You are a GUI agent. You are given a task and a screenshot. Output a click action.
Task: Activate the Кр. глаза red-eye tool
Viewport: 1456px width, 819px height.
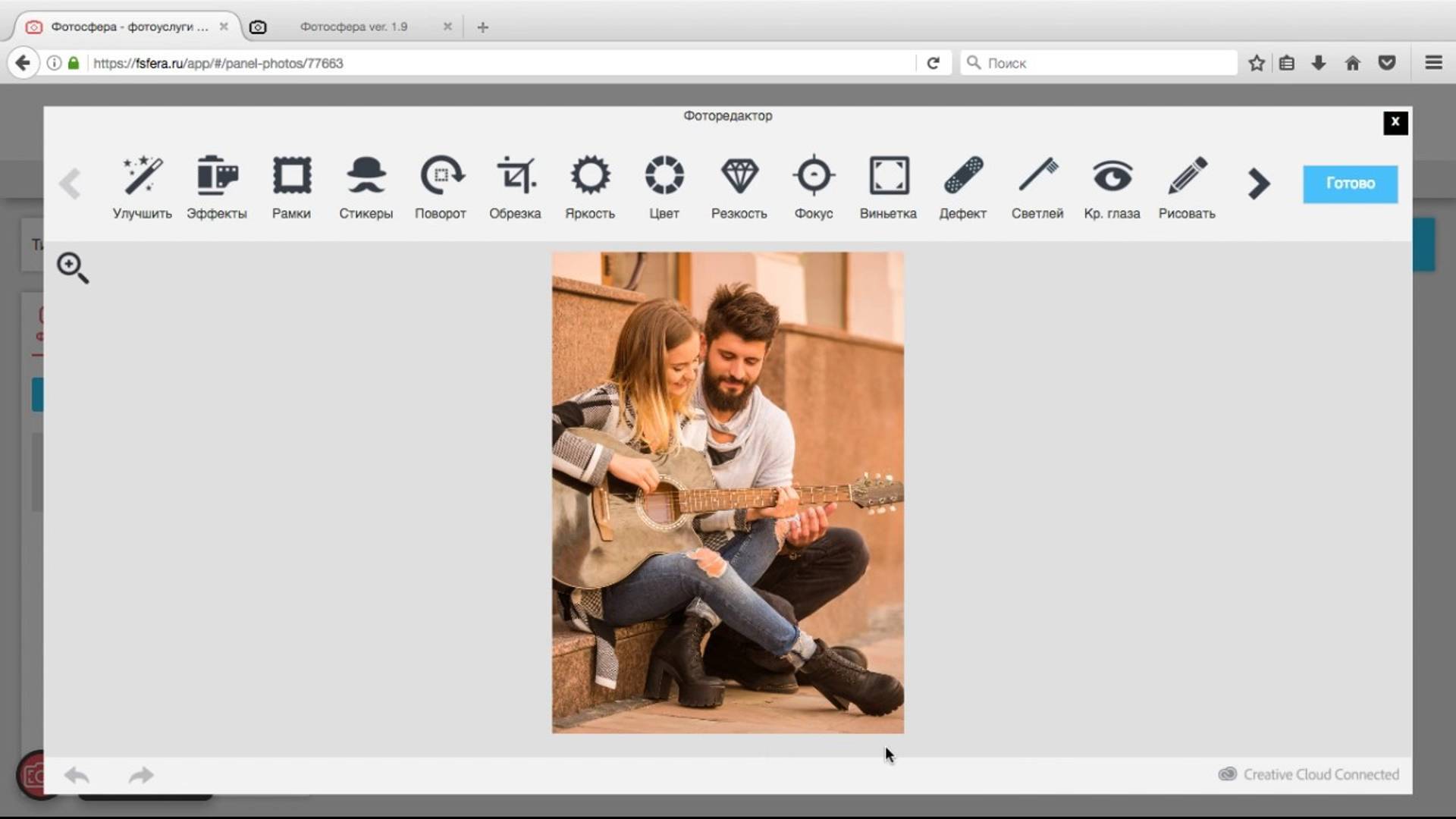click(x=1112, y=187)
